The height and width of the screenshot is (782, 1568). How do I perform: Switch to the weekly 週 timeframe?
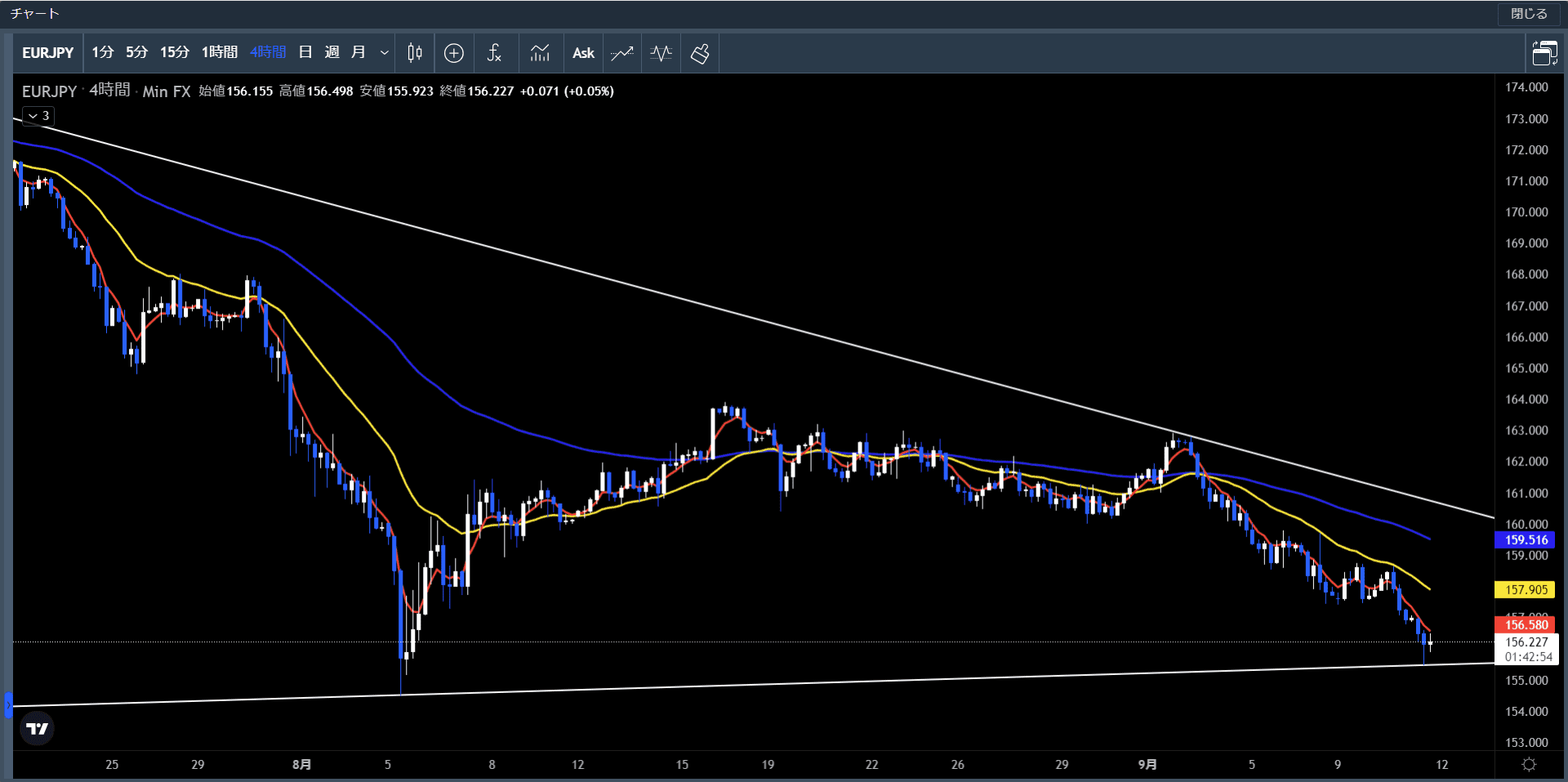click(332, 53)
